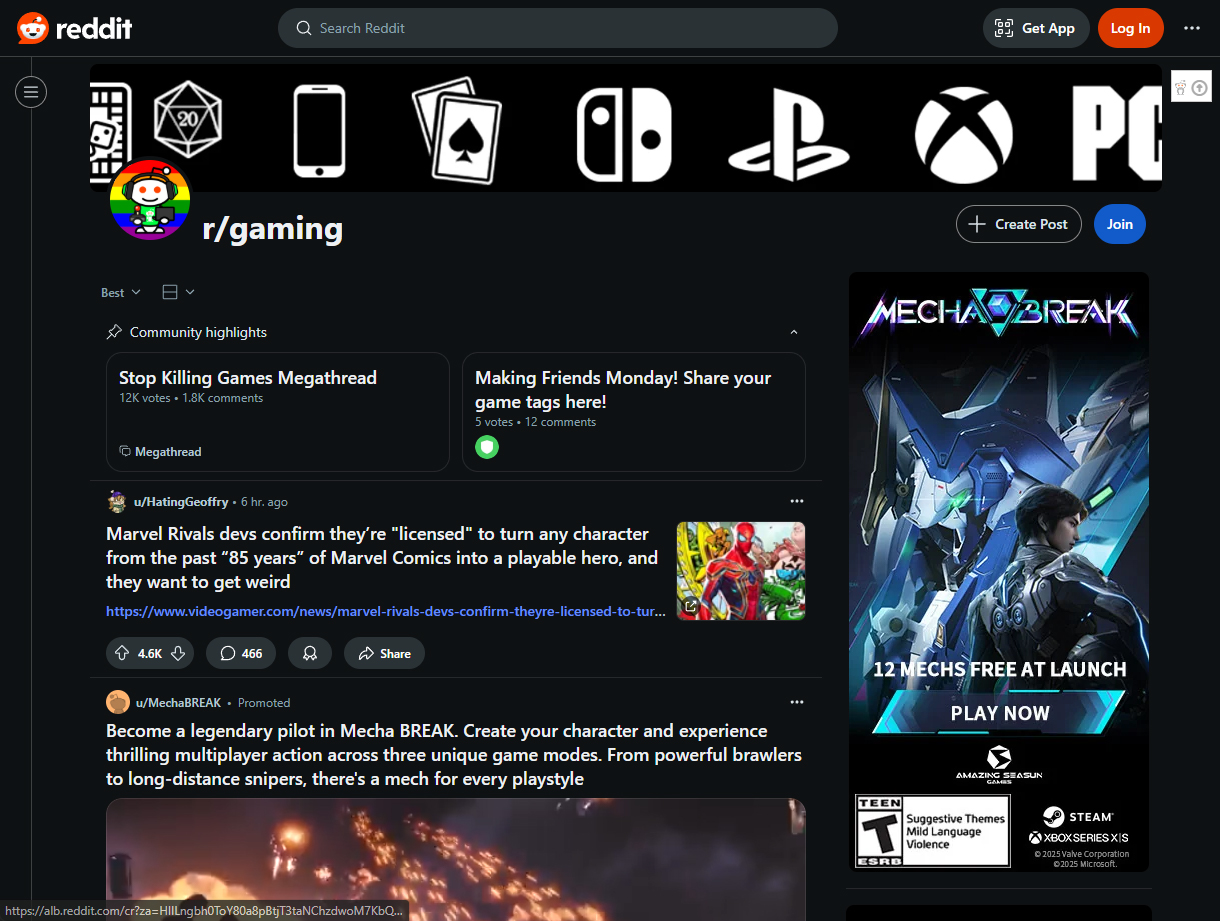This screenshot has height=921, width=1220.
Task: Click the Get App button
Action: (x=1035, y=28)
